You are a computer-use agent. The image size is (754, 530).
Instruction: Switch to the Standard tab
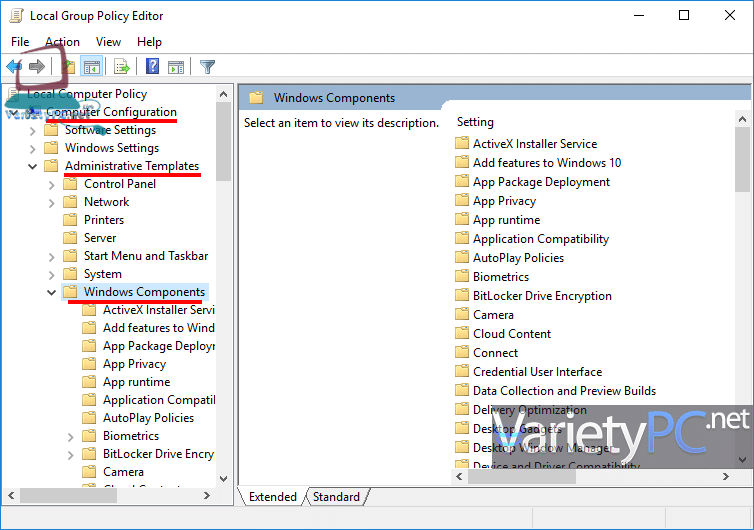[336, 497]
